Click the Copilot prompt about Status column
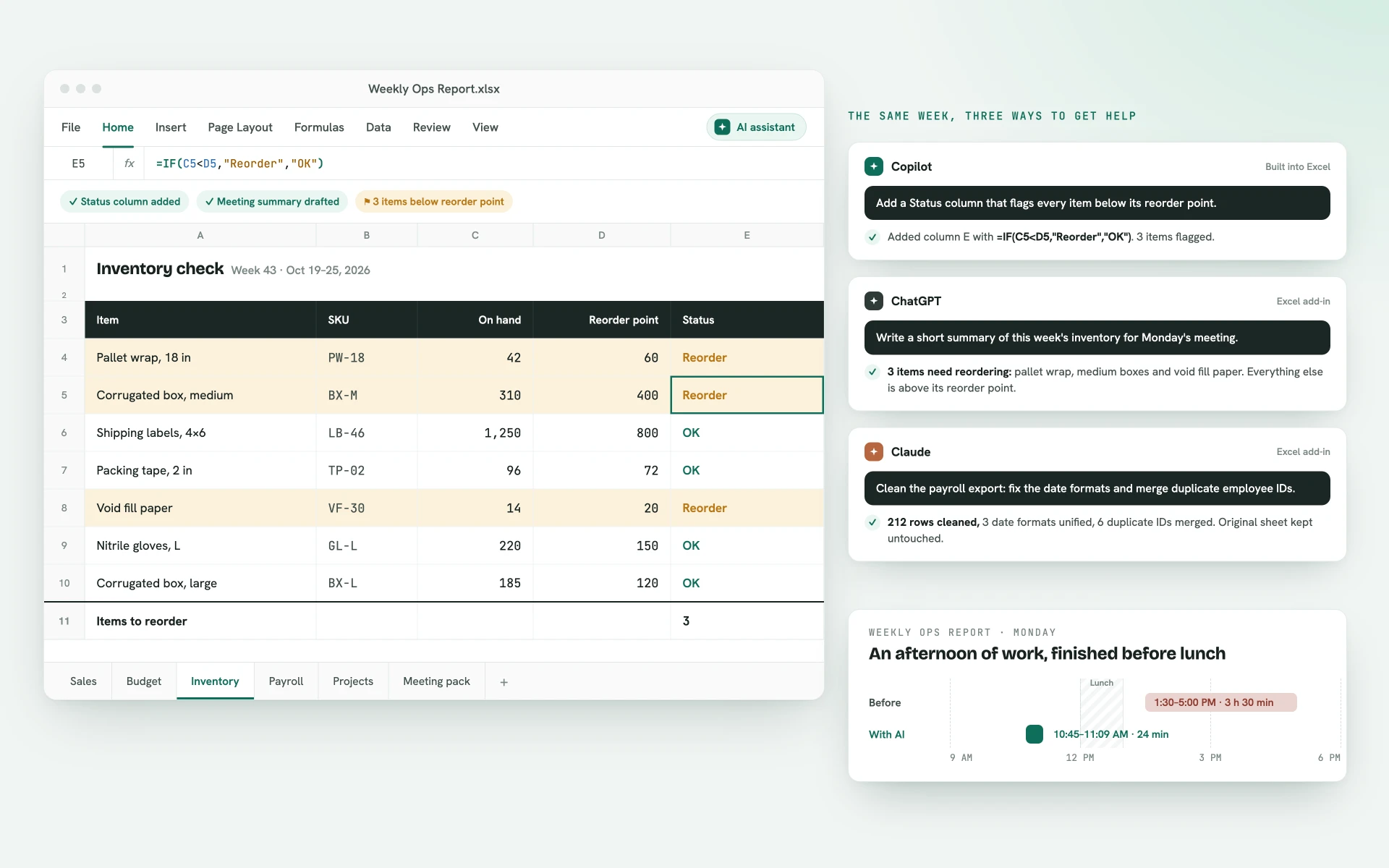This screenshot has height=868, width=1389. point(1097,203)
